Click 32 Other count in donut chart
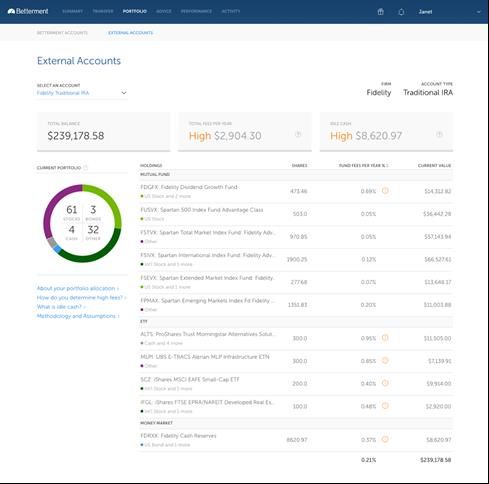This screenshot has height=484, width=489. tap(93, 232)
